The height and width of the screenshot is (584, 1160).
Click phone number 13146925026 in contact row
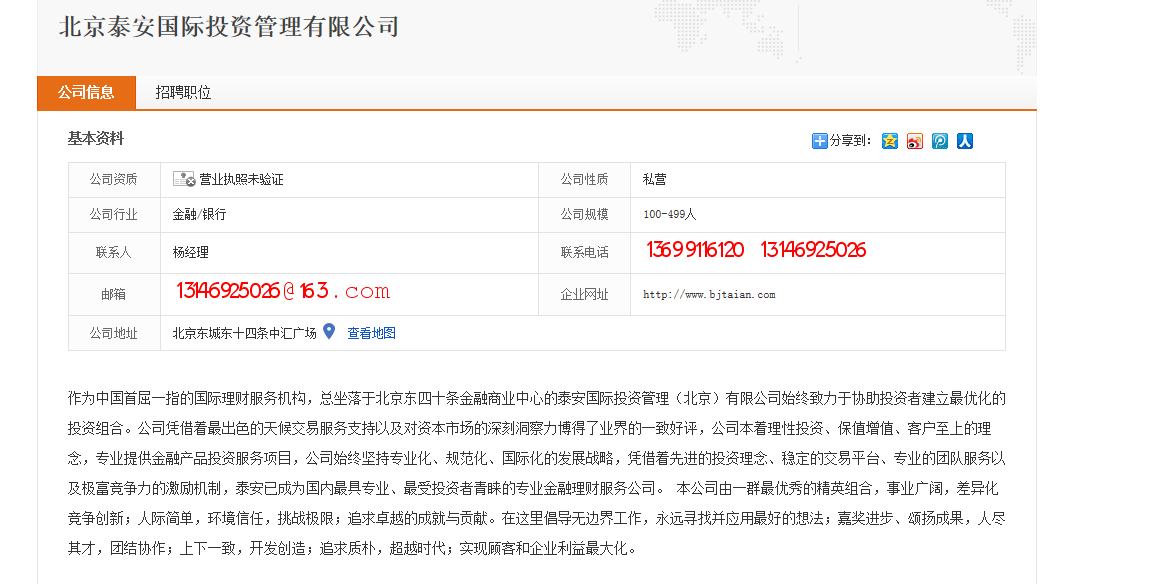[813, 250]
